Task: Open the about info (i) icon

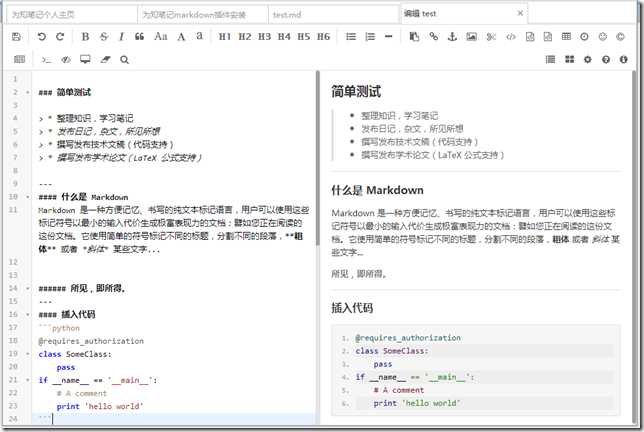Action: [x=623, y=60]
